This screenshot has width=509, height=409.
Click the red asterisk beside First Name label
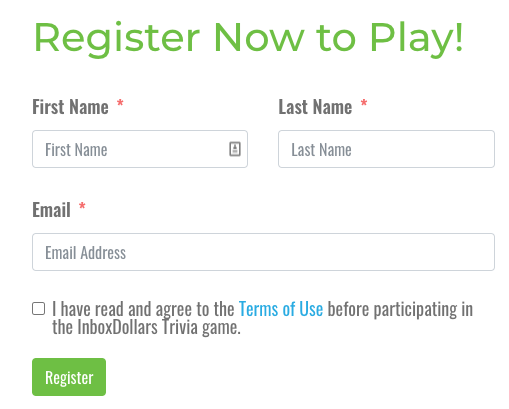pos(120,104)
